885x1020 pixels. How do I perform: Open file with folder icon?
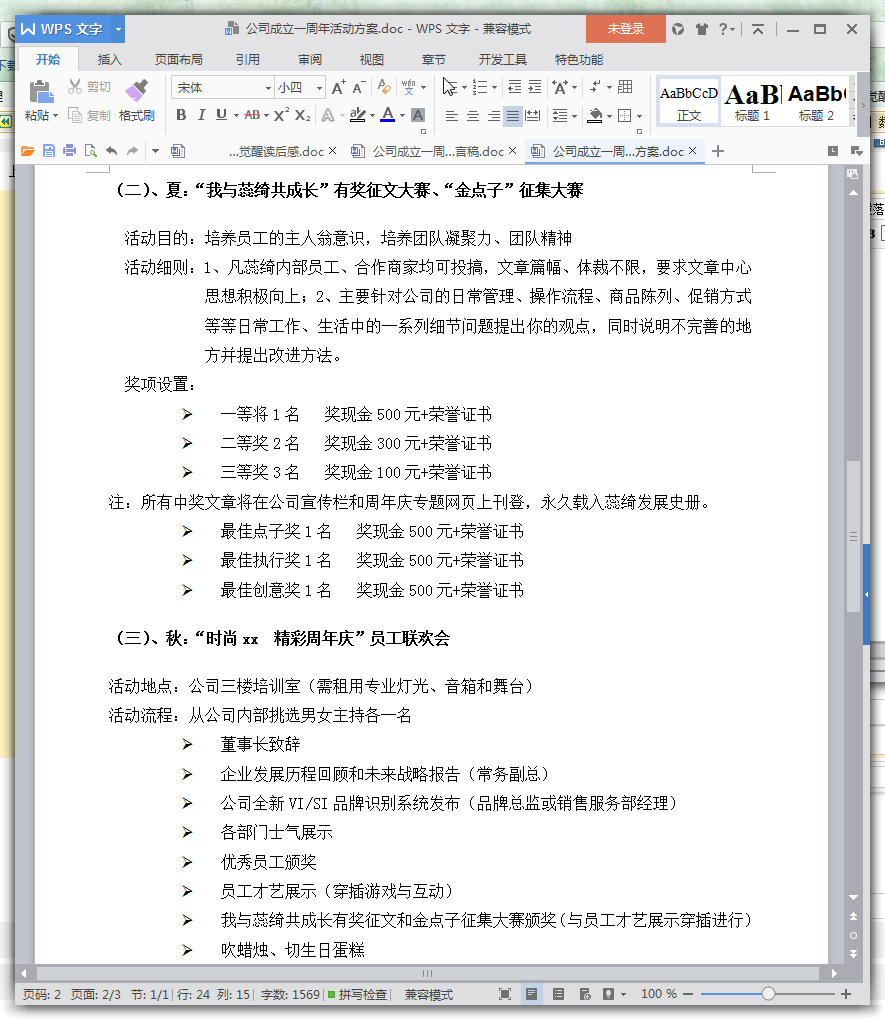(27, 151)
